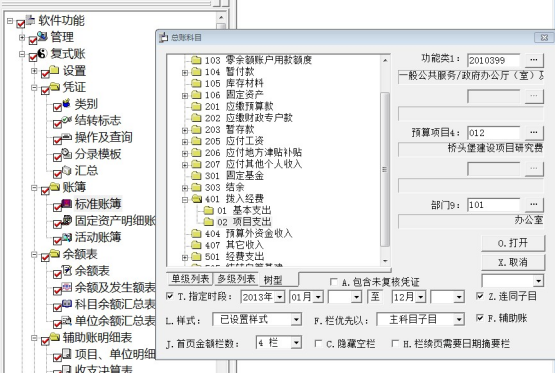Viewport: 556px width, 373px height.
Task: Toggle the T.指定时段 checkbox
Action: pos(170,296)
